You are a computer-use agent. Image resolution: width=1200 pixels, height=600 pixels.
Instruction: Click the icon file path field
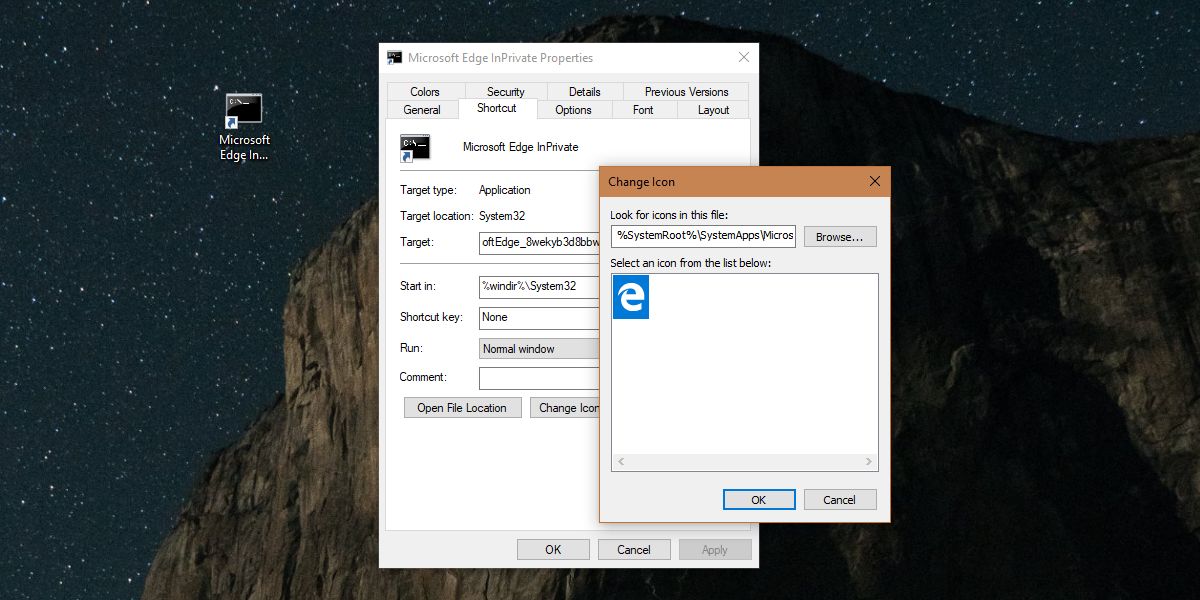pyautogui.click(x=704, y=236)
